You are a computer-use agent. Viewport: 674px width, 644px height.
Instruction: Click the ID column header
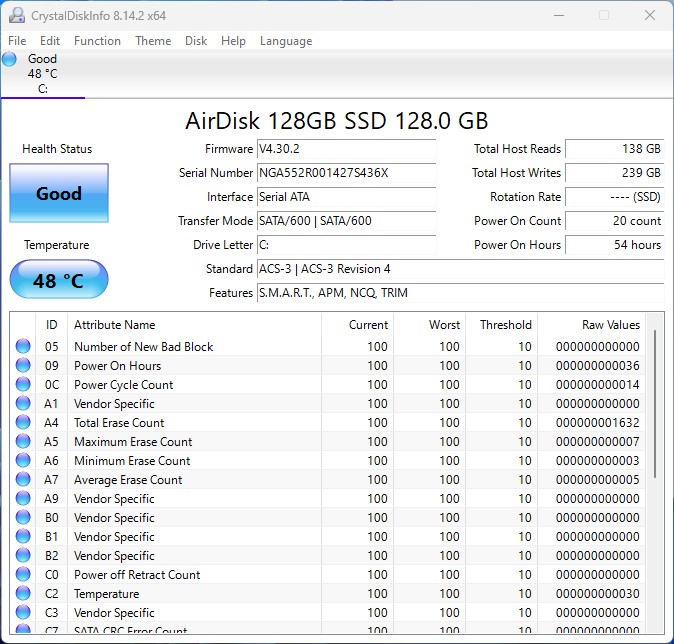(51, 325)
